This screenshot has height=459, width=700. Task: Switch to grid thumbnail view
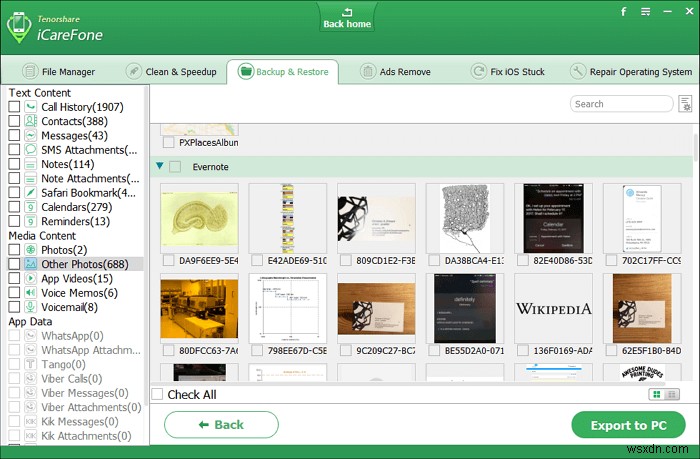pyautogui.click(x=656, y=394)
